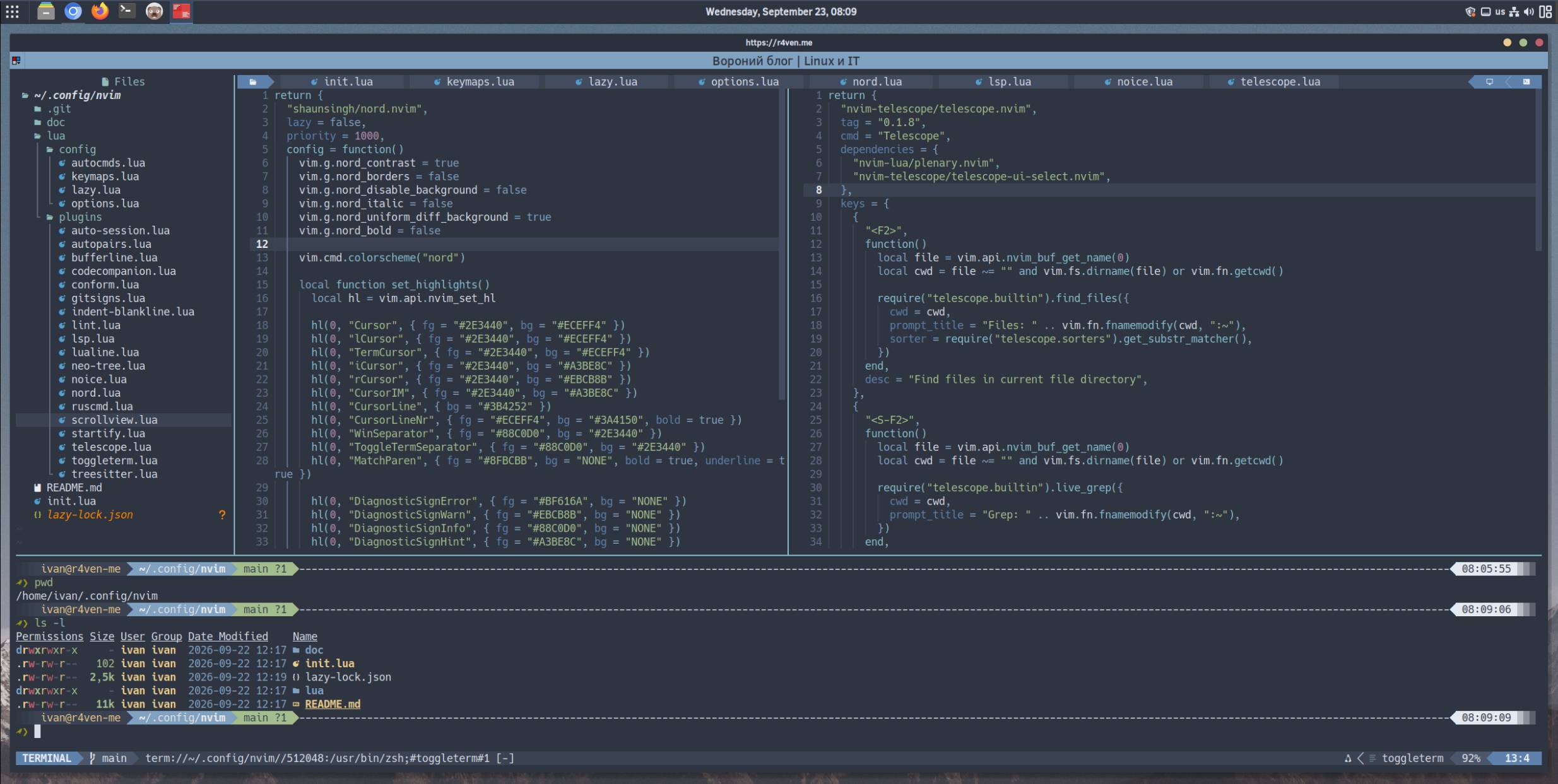Viewport: 1558px width, 784px height.
Task: Switch to the options.lua buffer tab
Action: pos(738,81)
